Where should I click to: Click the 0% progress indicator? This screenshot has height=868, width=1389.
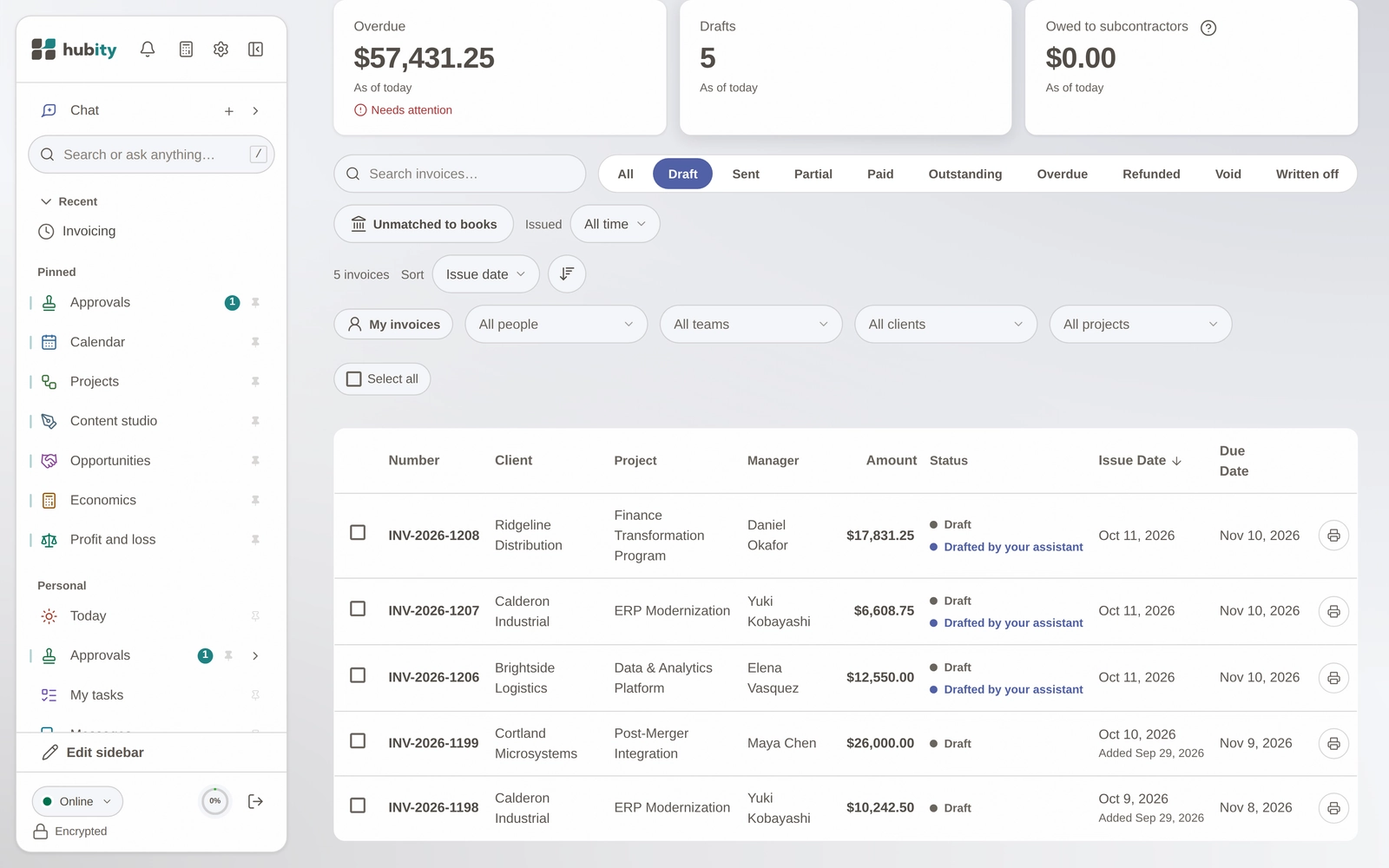coord(215,801)
